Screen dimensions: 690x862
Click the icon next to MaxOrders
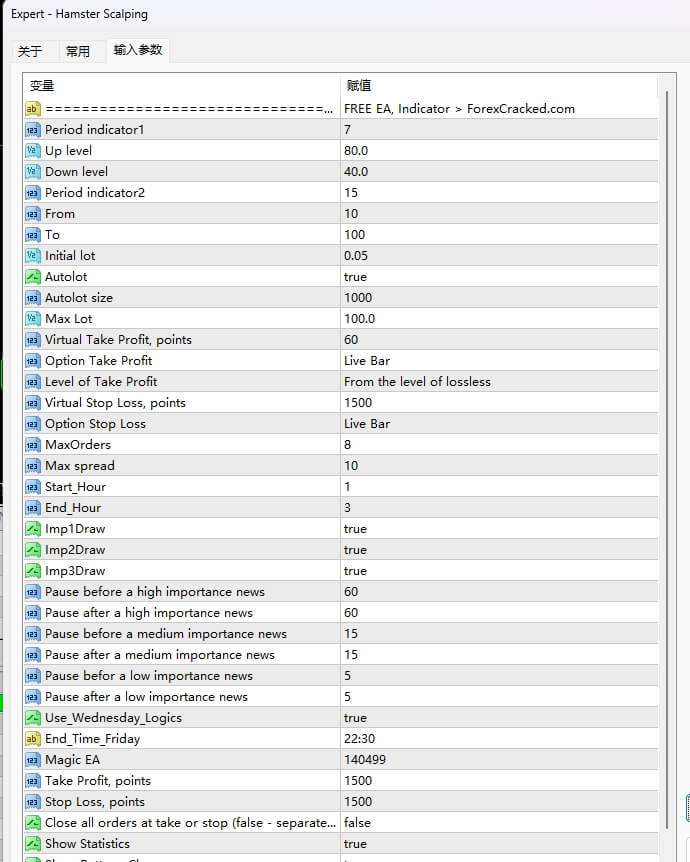pos(32,445)
